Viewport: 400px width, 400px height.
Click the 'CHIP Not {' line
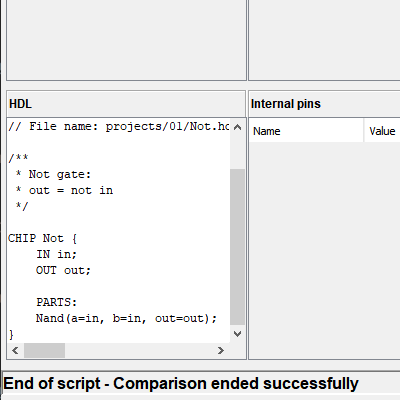point(42,238)
